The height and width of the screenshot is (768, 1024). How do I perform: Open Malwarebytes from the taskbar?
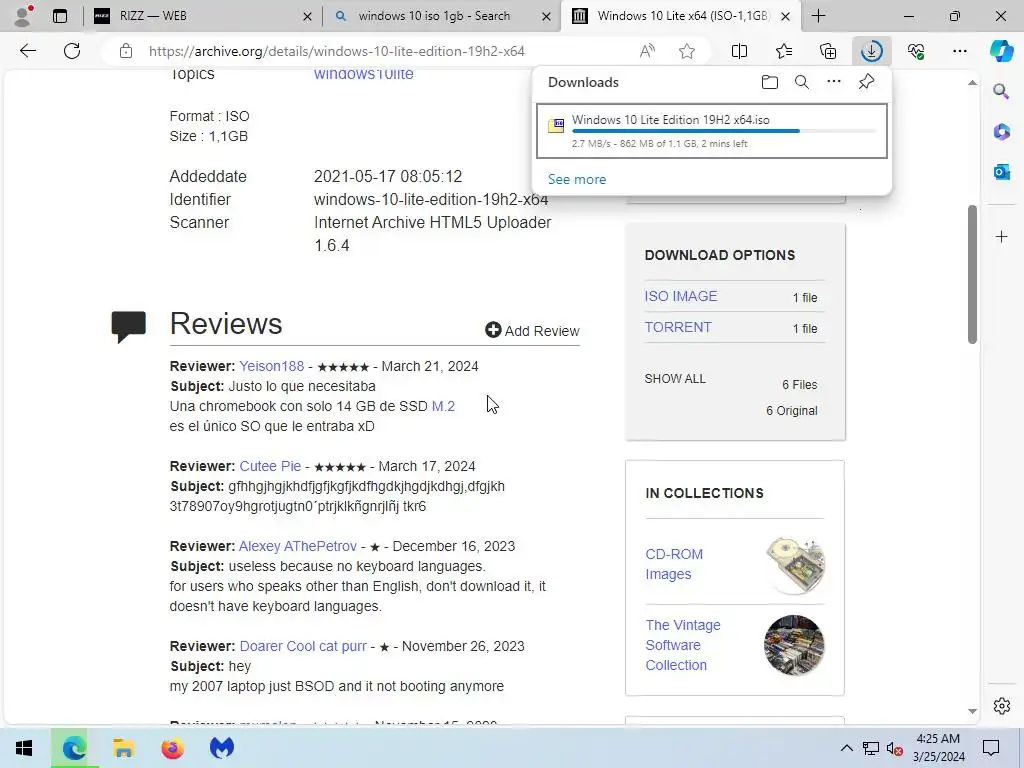(221, 748)
